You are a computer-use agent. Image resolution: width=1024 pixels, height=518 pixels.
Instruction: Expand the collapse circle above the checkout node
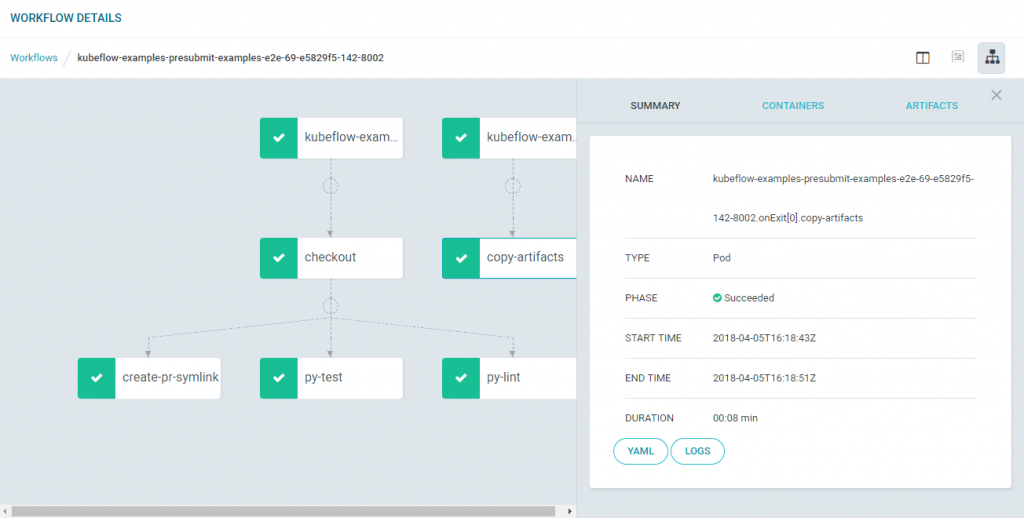point(330,186)
